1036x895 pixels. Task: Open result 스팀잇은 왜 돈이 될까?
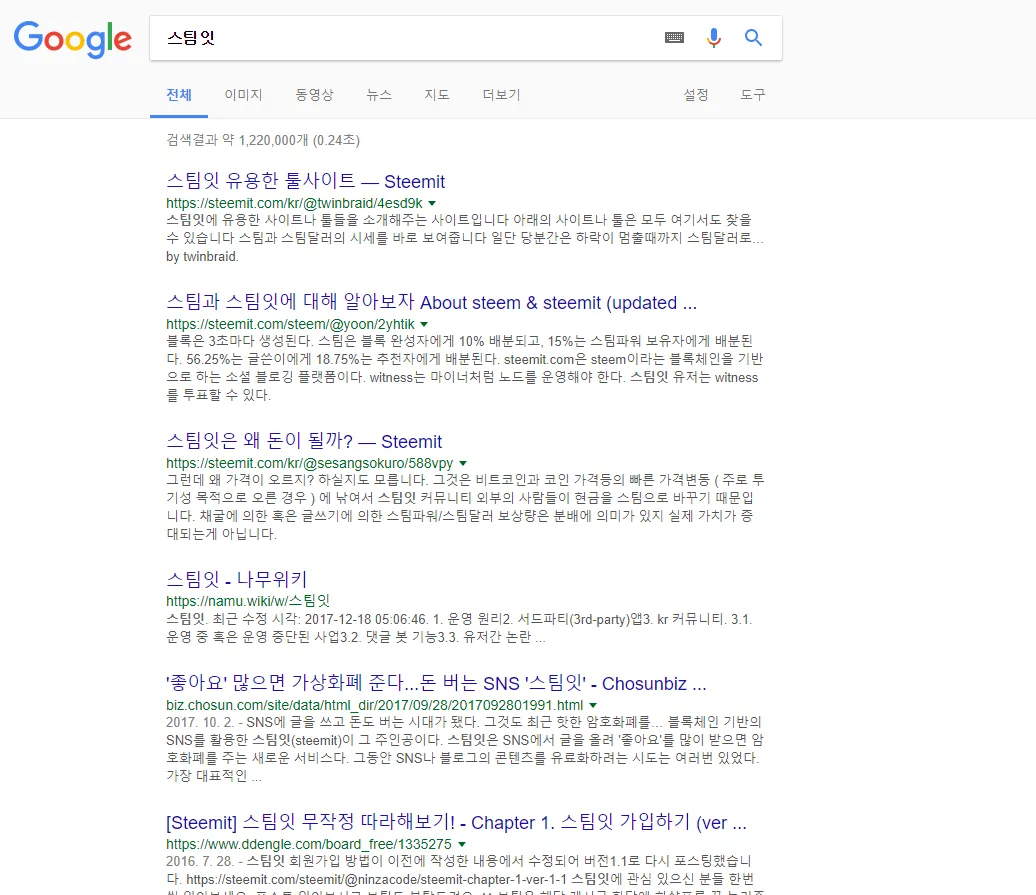coord(304,441)
